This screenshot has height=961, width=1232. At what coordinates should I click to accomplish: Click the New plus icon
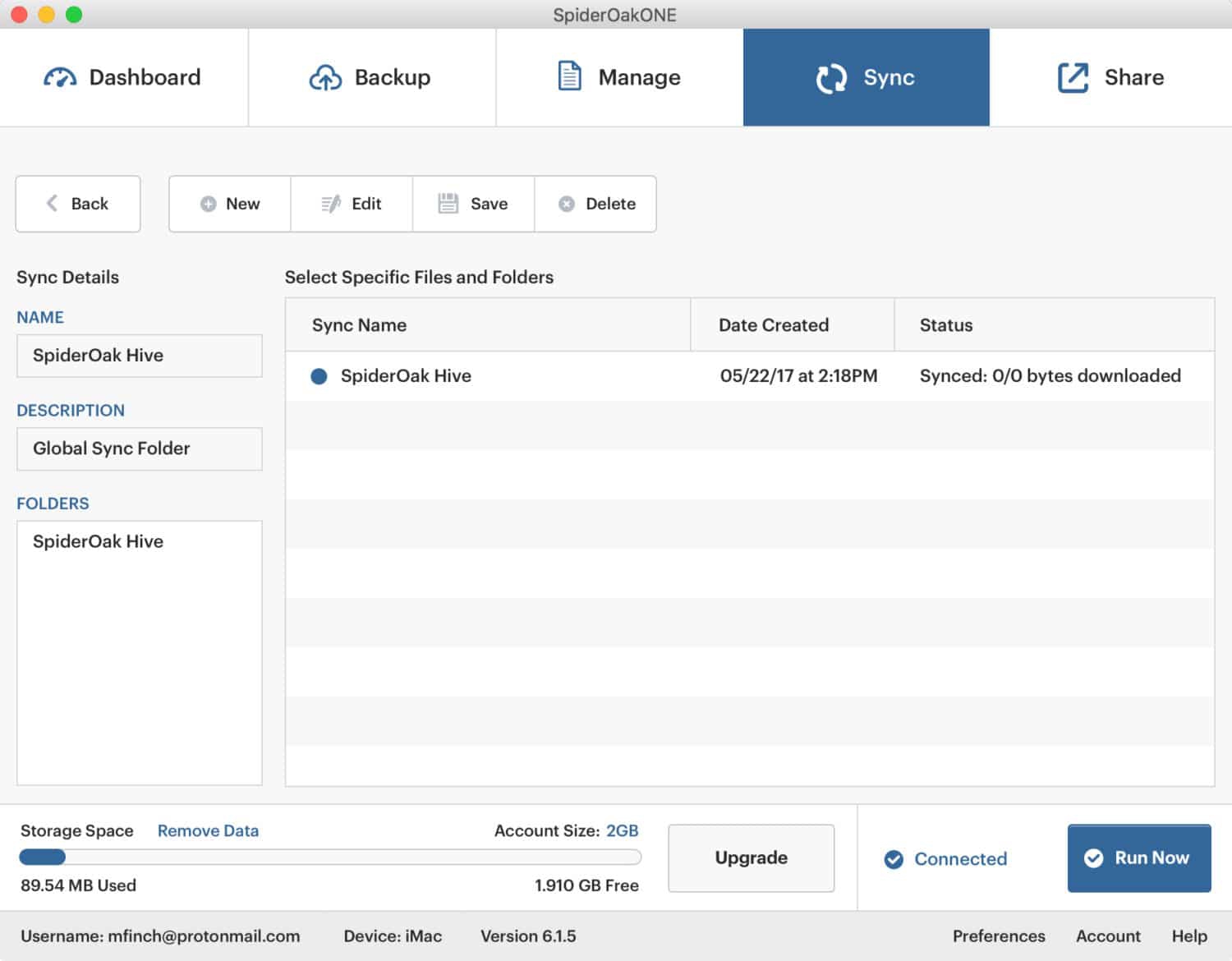[x=209, y=205]
